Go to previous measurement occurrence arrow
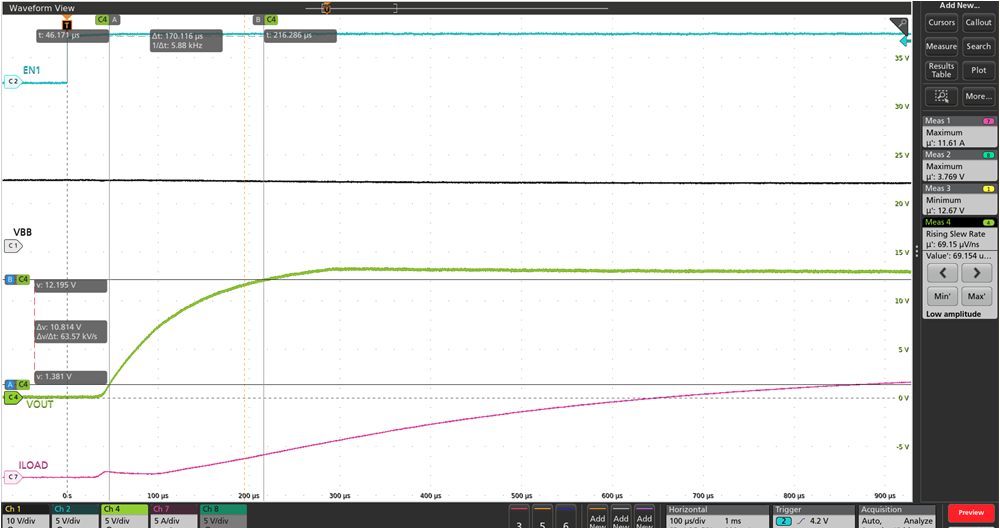The height and width of the screenshot is (529, 1000). [941, 272]
